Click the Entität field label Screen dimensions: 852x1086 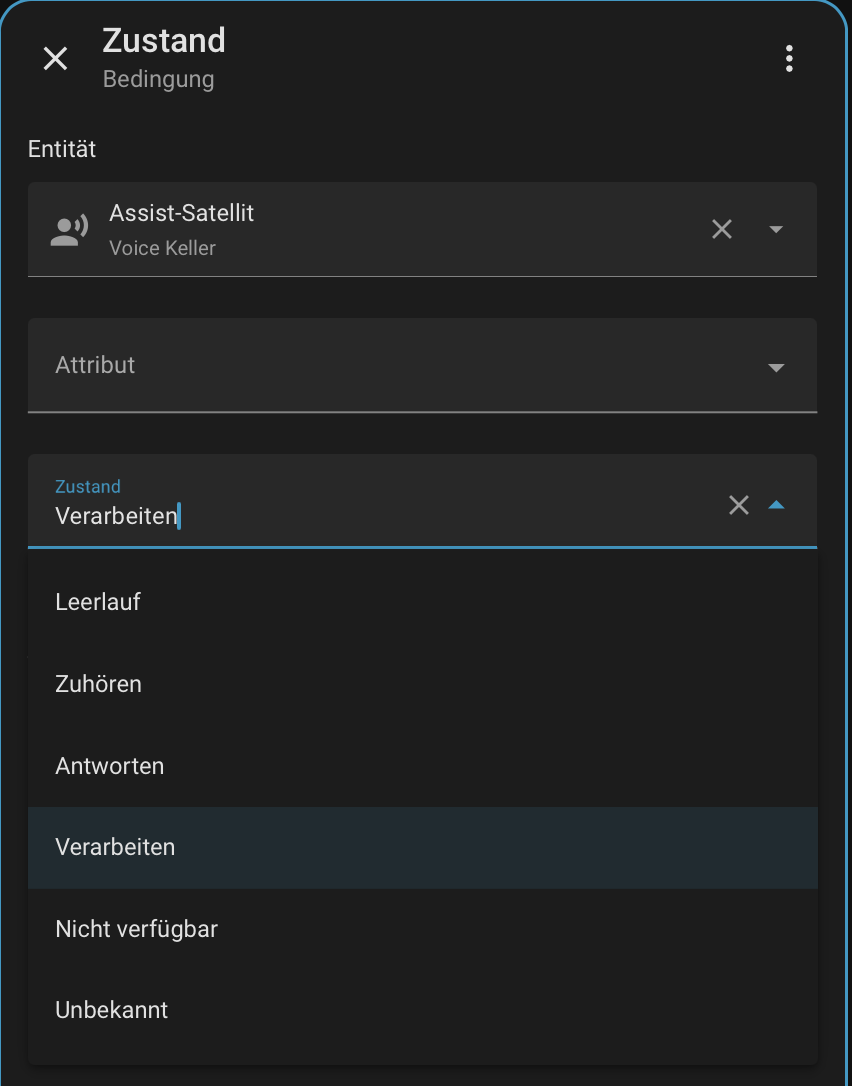[x=62, y=149]
